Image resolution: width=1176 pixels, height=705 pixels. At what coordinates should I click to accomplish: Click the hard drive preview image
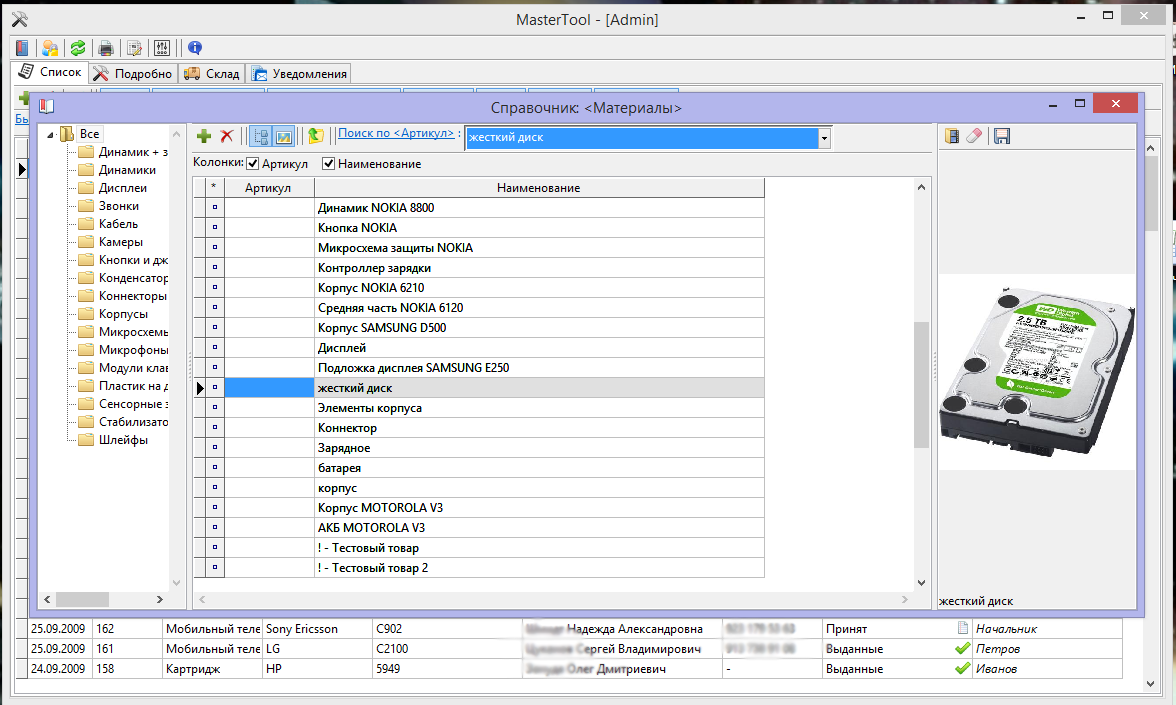click(x=1036, y=372)
